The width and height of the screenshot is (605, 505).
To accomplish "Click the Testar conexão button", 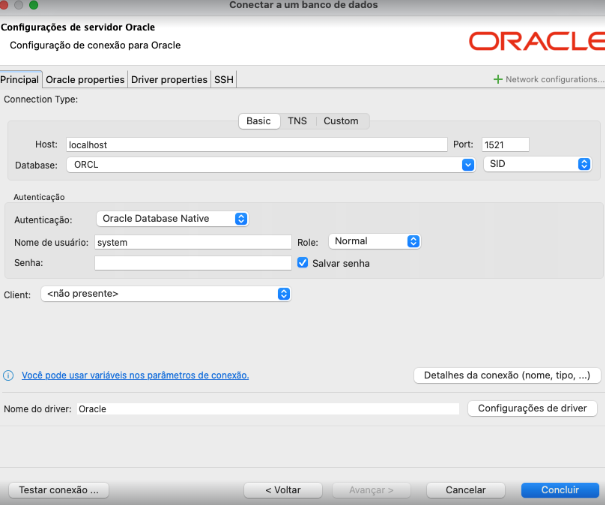I will click(59, 490).
